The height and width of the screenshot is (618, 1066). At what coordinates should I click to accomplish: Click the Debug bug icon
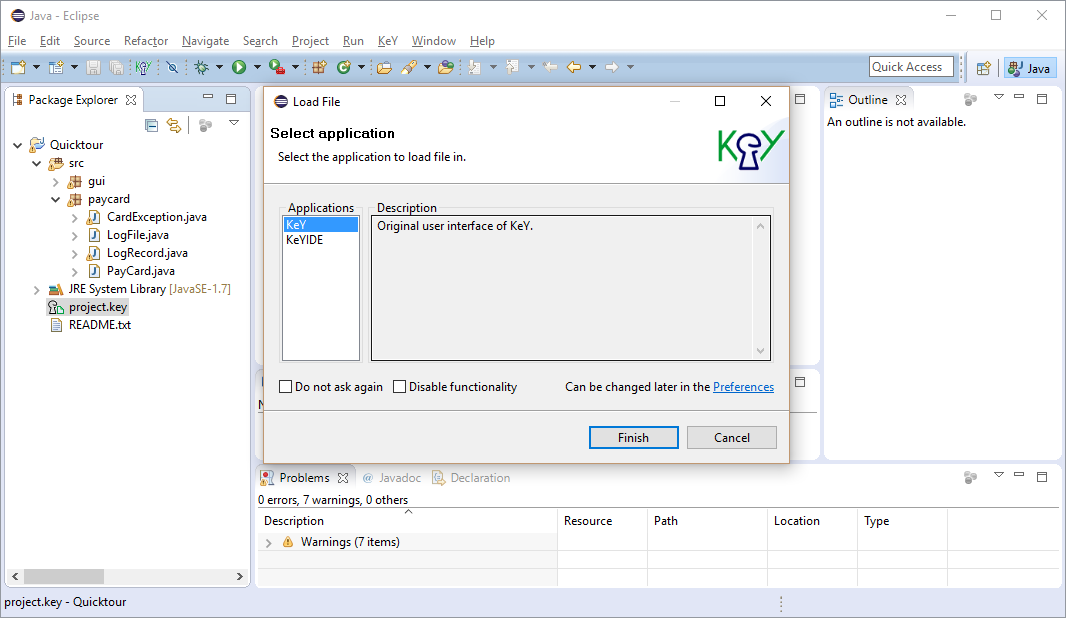coord(201,67)
